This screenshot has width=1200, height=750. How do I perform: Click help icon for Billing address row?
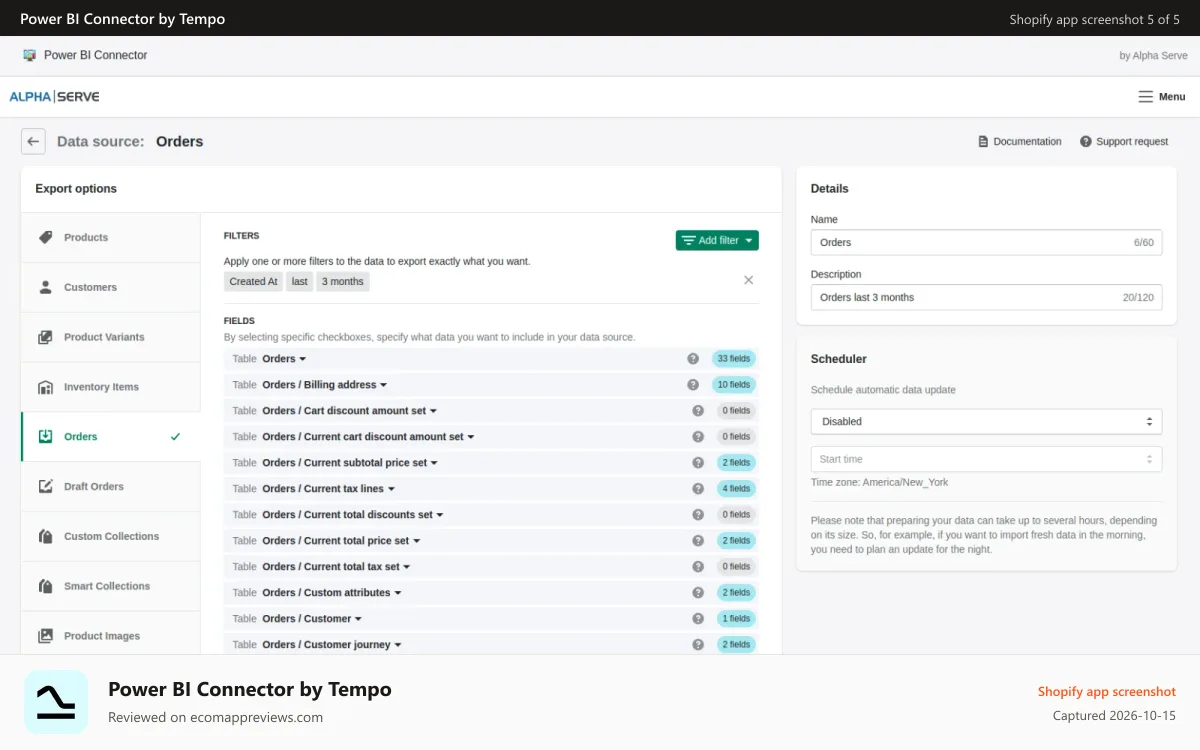point(693,385)
